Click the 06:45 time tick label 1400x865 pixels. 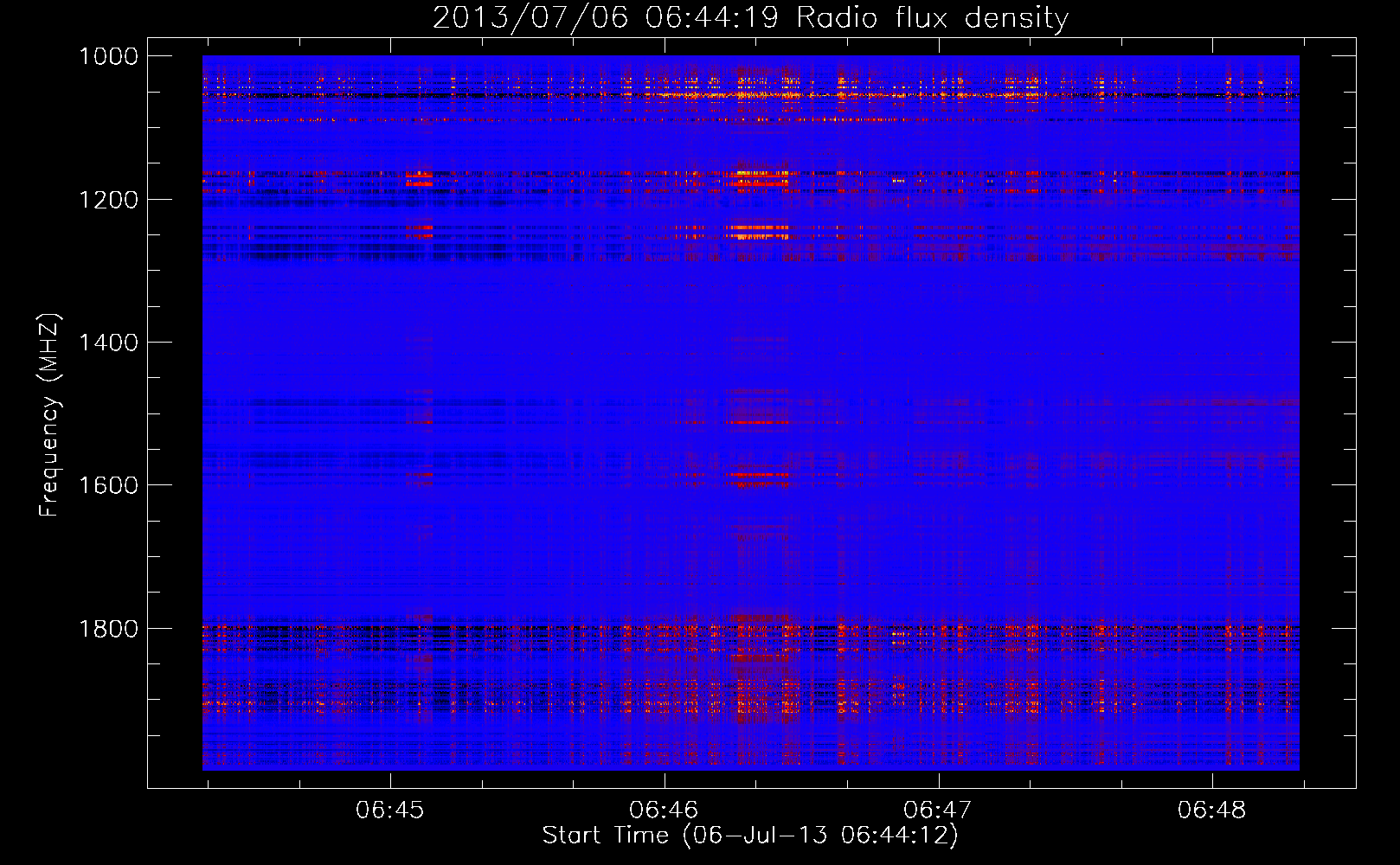click(389, 811)
